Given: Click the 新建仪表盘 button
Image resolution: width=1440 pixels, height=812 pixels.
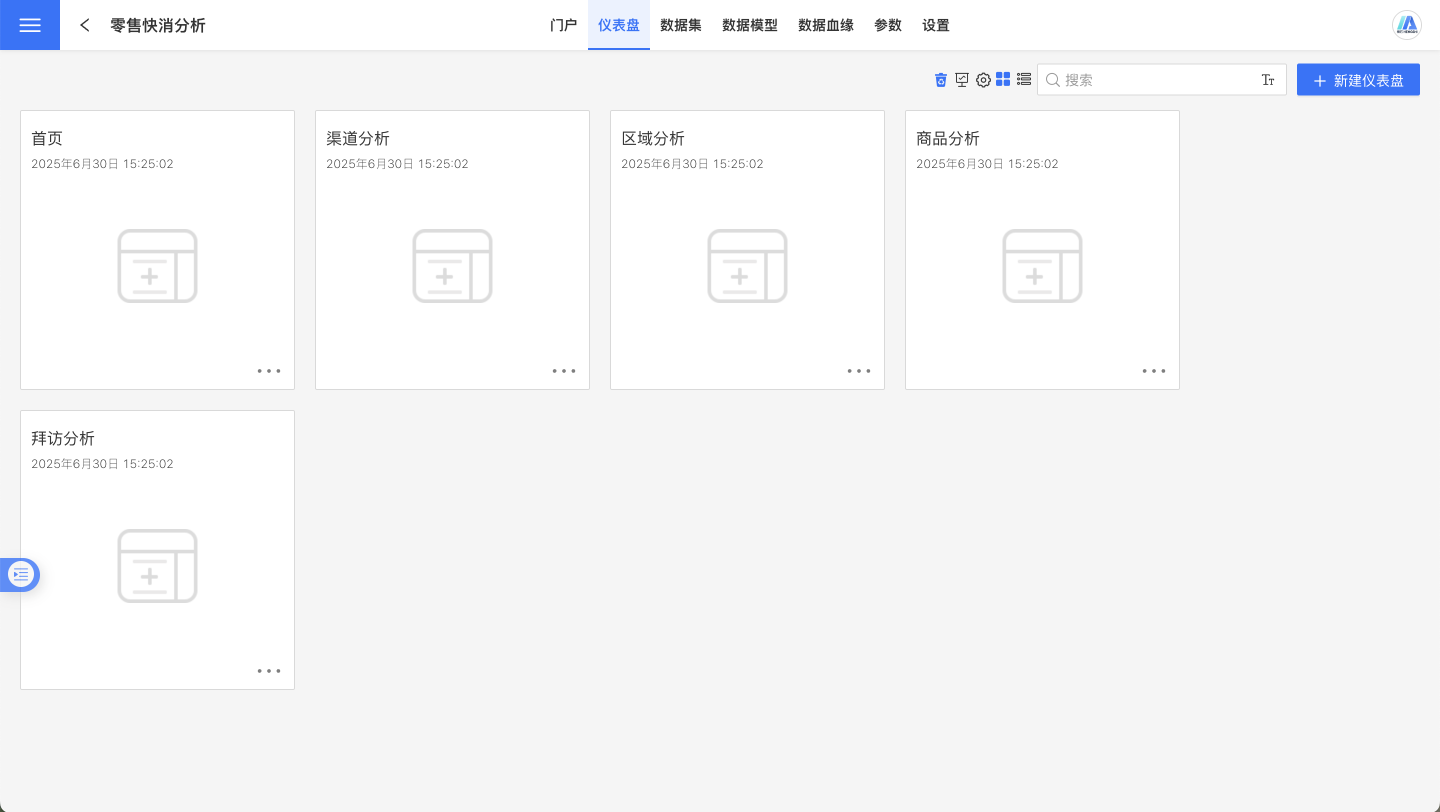Looking at the screenshot, I should pos(1358,80).
